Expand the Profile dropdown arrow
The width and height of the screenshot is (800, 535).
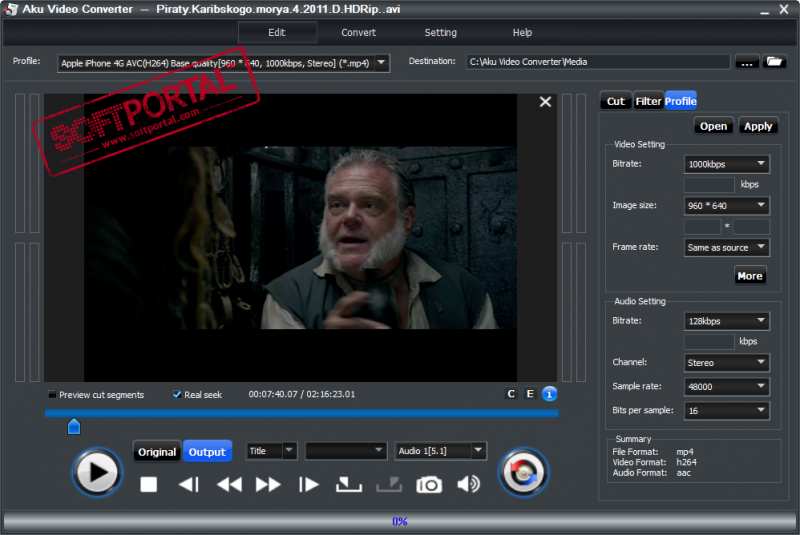[382, 63]
